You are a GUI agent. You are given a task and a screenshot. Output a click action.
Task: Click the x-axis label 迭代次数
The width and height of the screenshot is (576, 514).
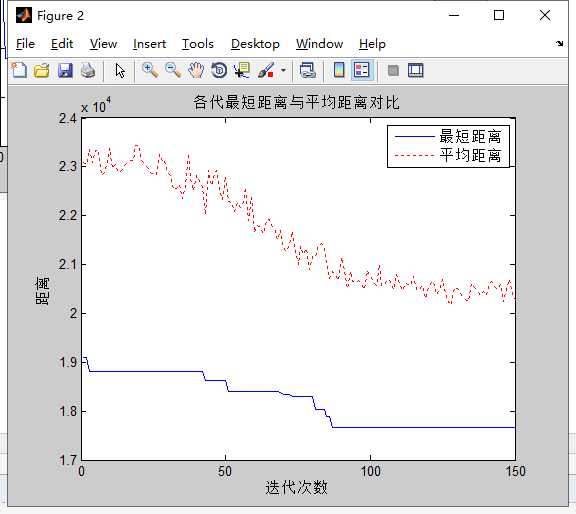coord(296,488)
